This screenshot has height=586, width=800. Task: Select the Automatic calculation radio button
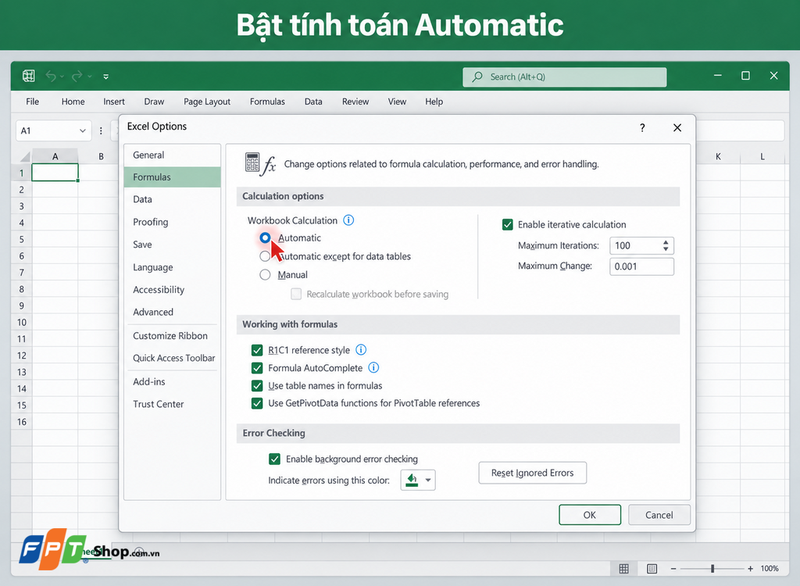coord(265,238)
